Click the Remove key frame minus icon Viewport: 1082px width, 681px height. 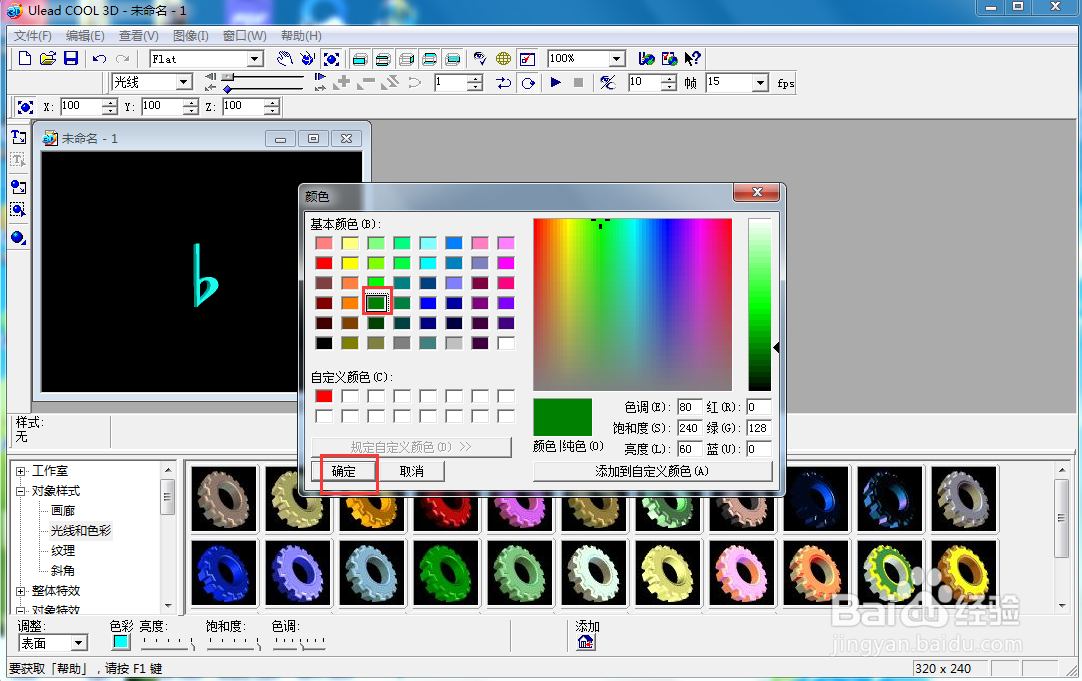[366, 83]
